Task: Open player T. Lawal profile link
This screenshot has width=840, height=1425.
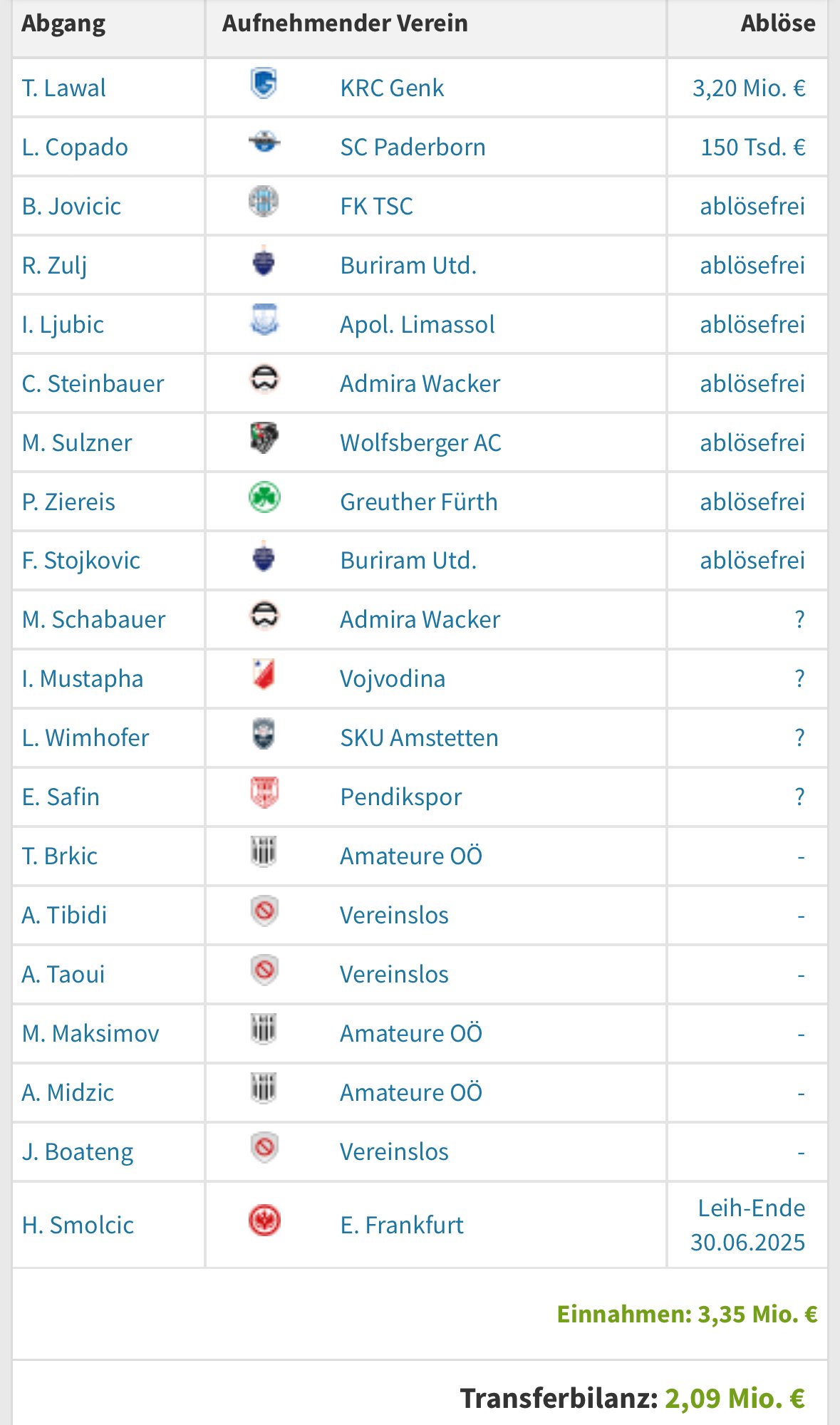Action: click(63, 88)
